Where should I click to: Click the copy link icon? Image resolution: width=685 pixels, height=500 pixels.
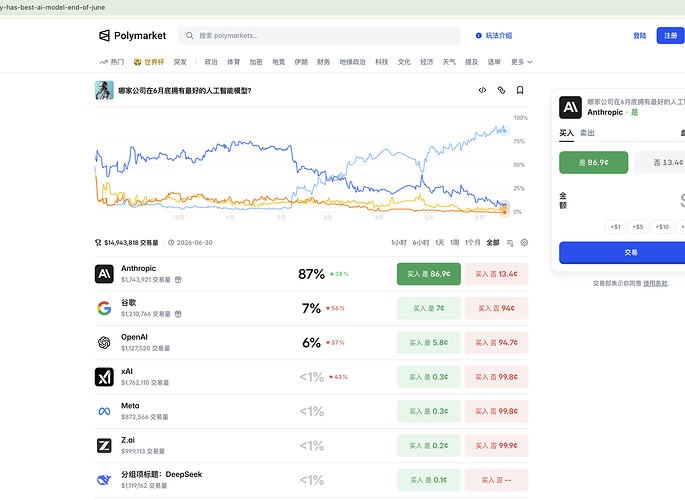click(501, 90)
